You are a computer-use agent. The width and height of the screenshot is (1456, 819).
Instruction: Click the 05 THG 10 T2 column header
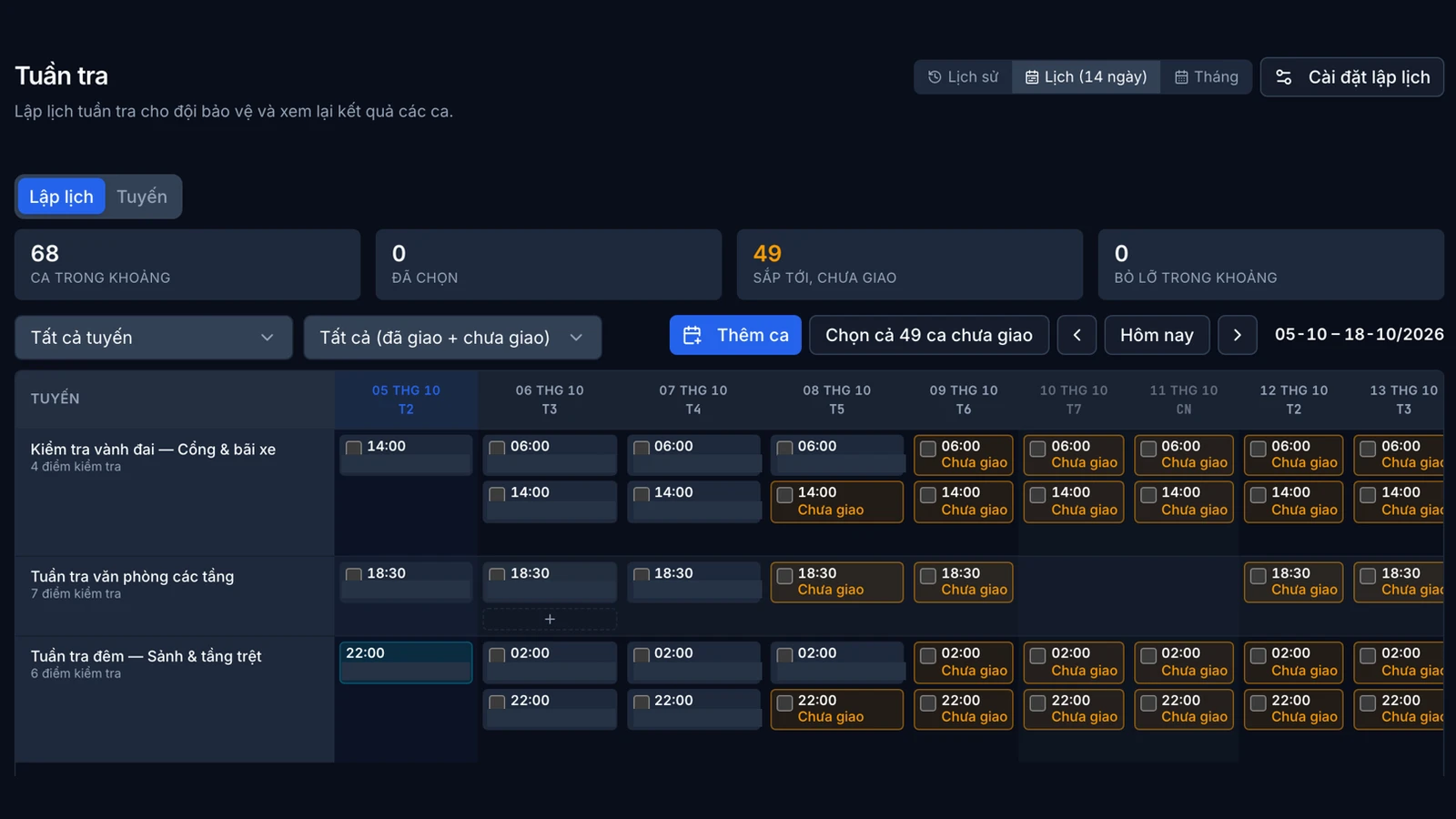pos(406,399)
